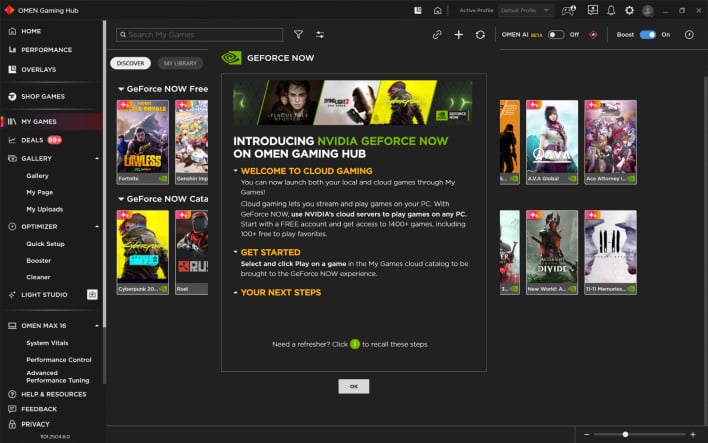Expand the Your Next Steps section
Screen dimensions: 708x443
280,293
